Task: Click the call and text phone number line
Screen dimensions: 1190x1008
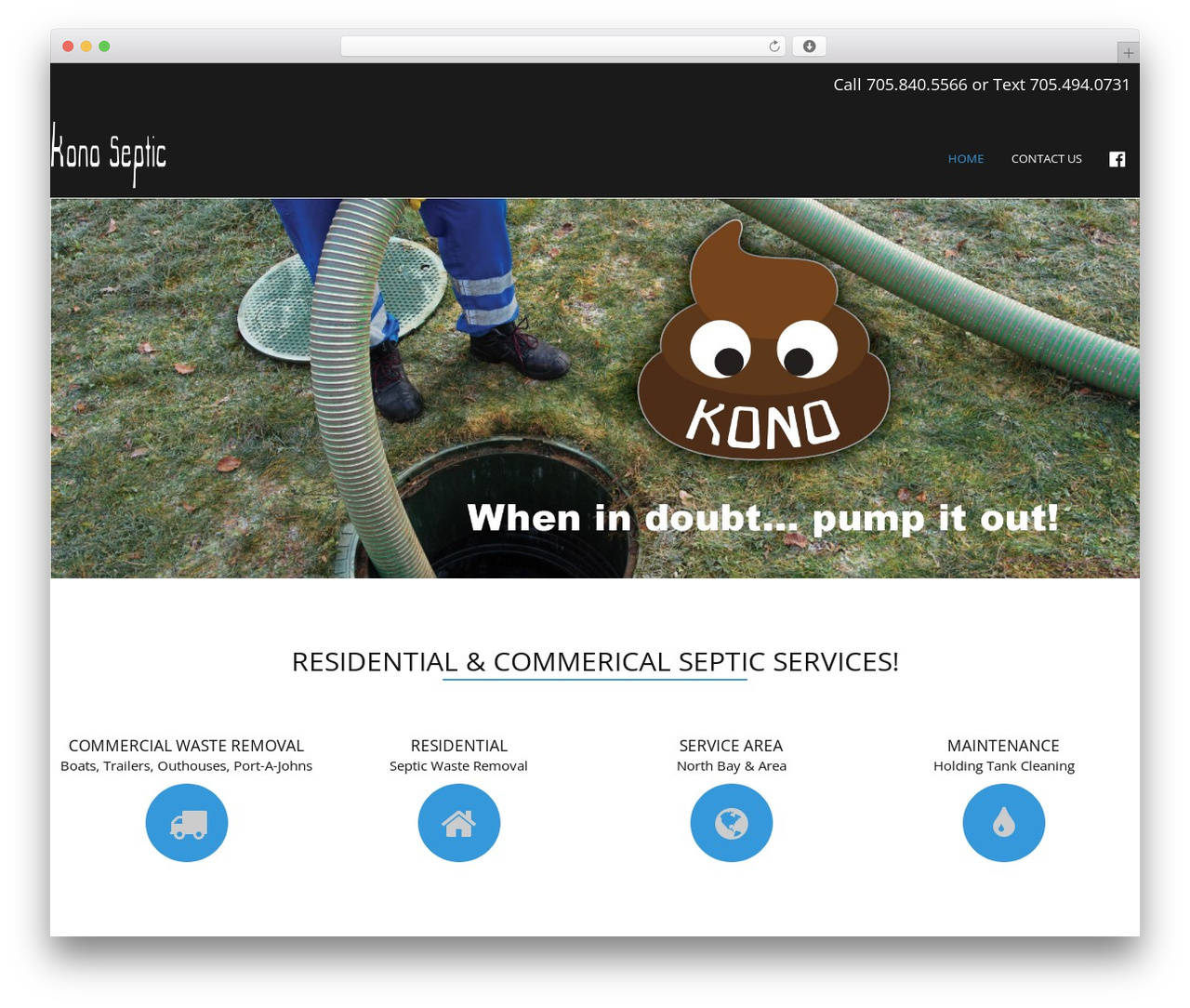Action: pyautogui.click(x=981, y=85)
